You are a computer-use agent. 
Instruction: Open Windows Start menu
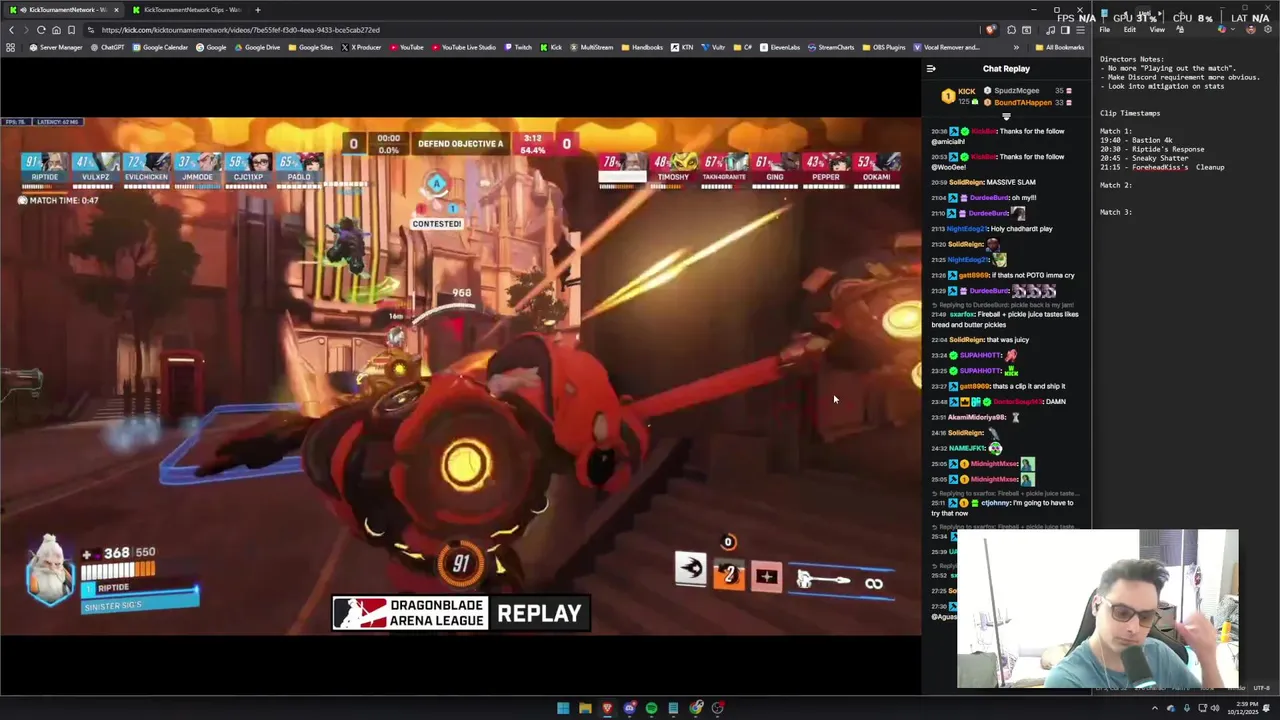563,708
